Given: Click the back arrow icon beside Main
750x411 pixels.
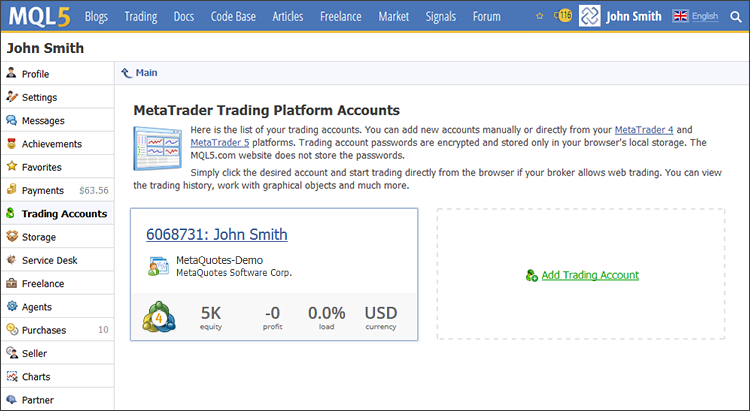Looking at the screenshot, I should coord(126,73).
